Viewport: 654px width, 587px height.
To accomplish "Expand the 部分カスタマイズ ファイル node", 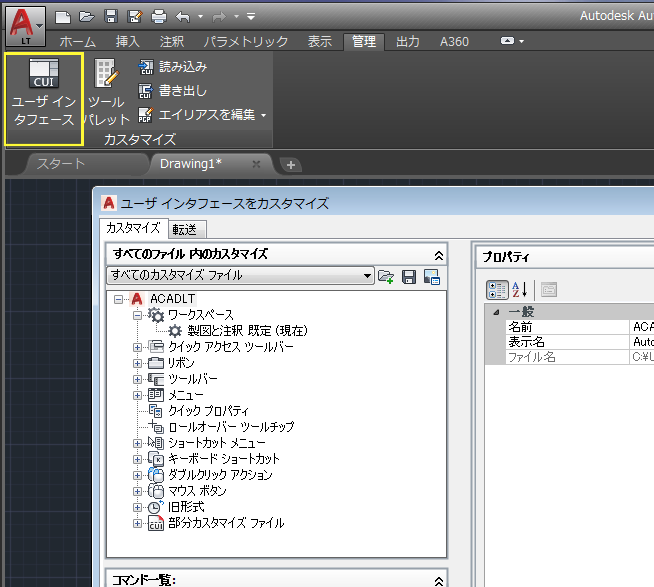I will click(x=137, y=523).
